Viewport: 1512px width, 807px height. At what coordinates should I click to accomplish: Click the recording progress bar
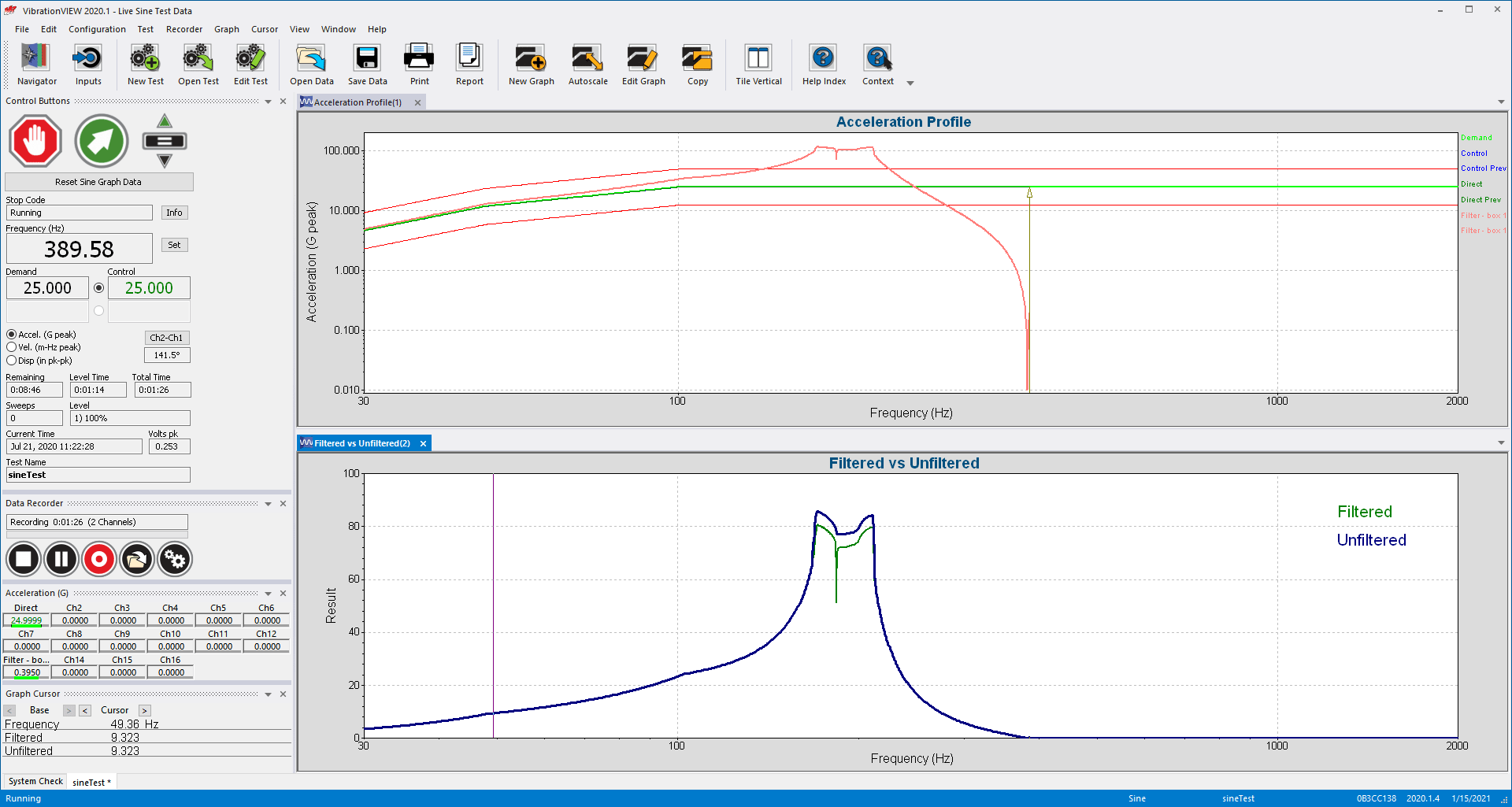coord(97,534)
